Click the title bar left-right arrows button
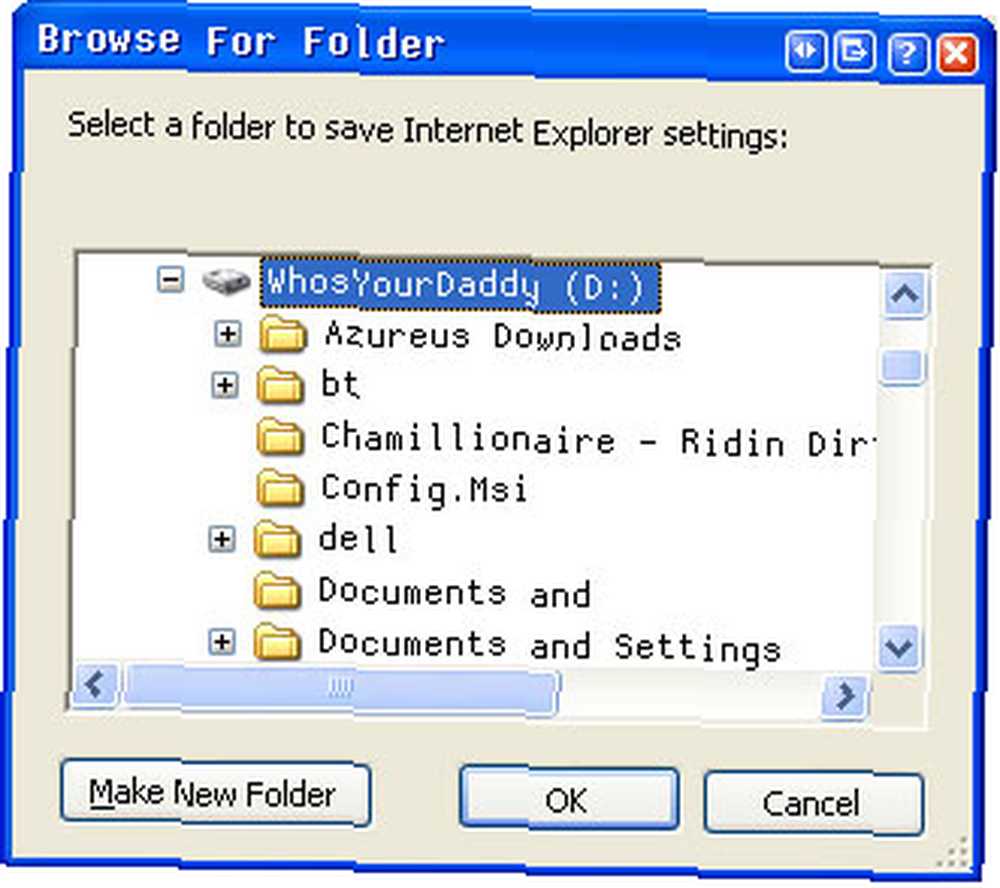 (x=805, y=50)
